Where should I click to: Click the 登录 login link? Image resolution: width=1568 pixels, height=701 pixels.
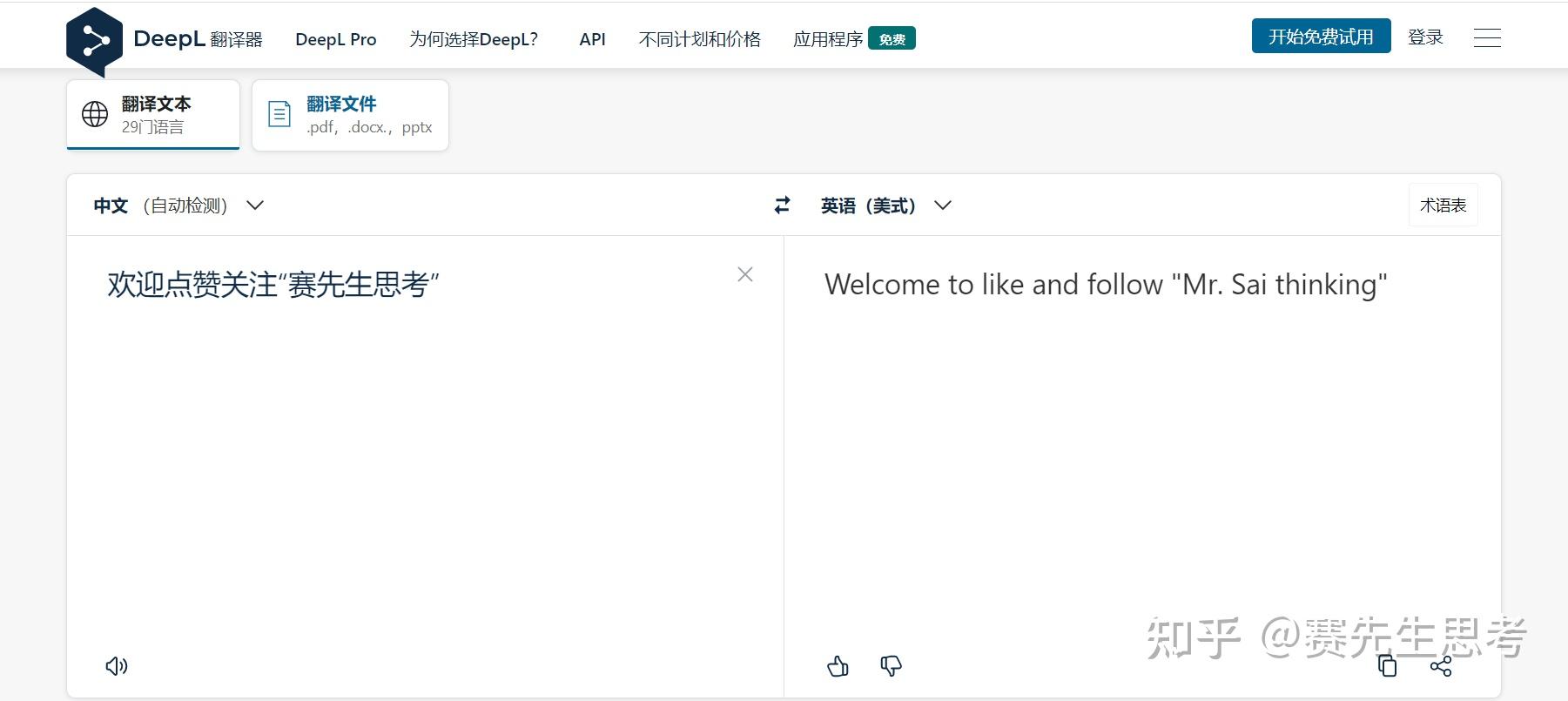click(x=1425, y=37)
